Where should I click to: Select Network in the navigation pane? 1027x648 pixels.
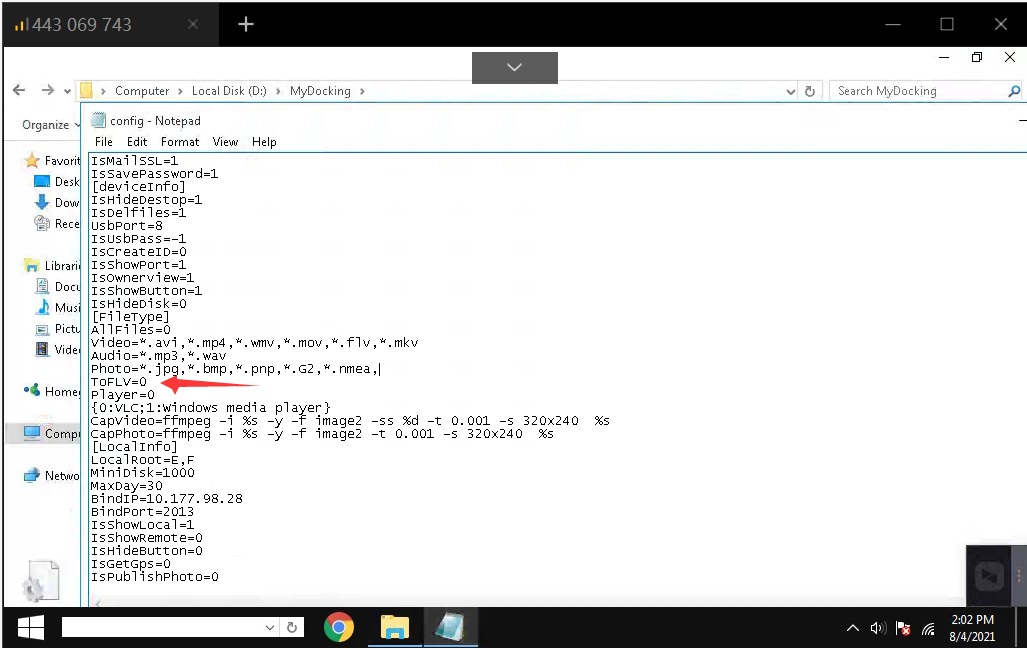(61, 476)
